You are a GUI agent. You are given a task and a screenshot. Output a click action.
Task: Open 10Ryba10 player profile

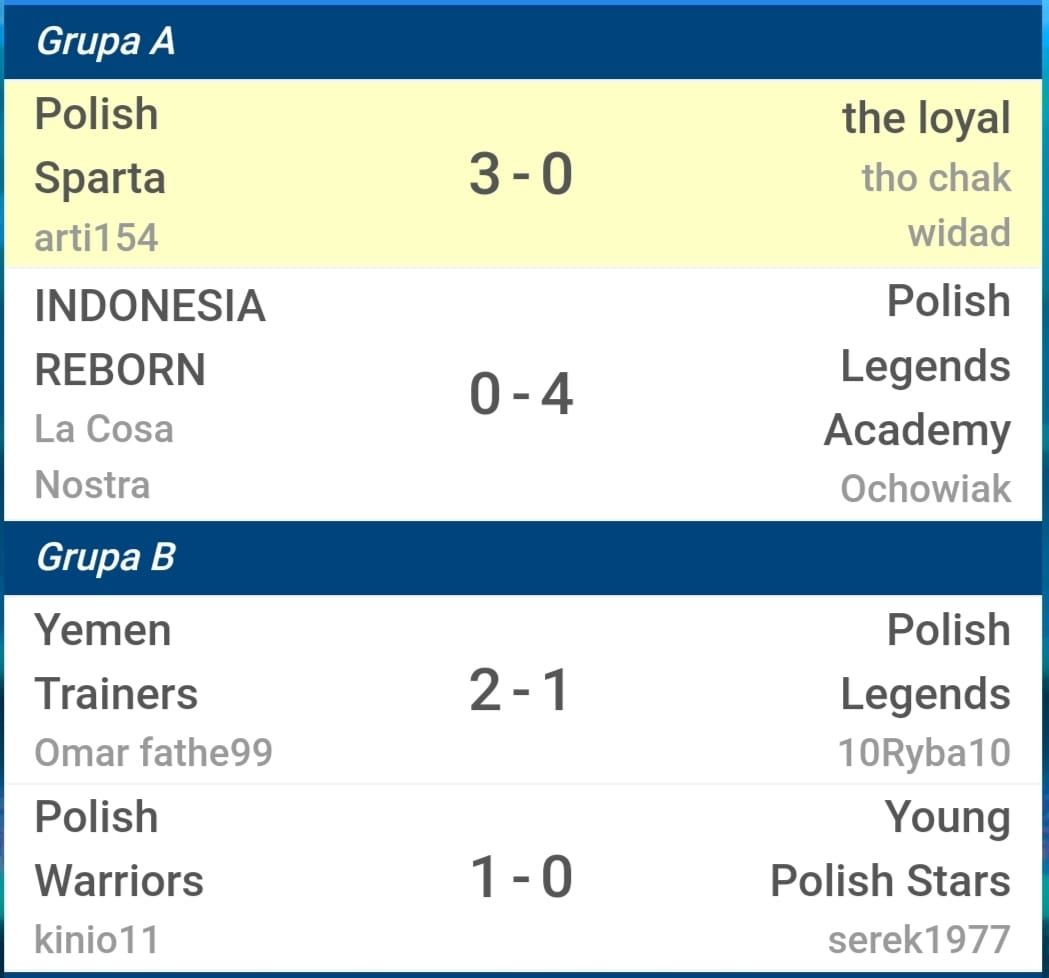(x=925, y=753)
